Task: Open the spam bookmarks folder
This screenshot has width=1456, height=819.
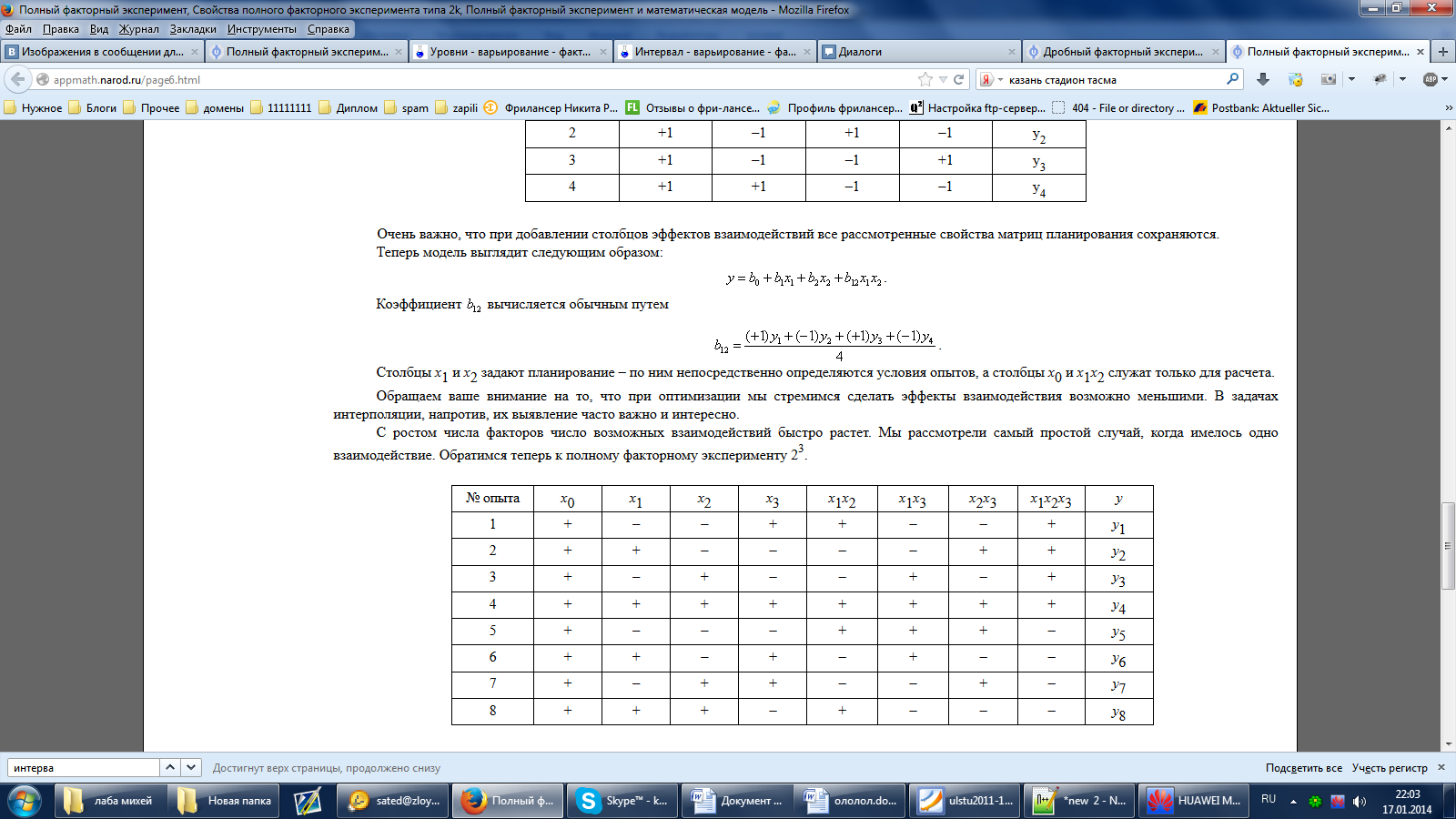Action: pos(407,107)
